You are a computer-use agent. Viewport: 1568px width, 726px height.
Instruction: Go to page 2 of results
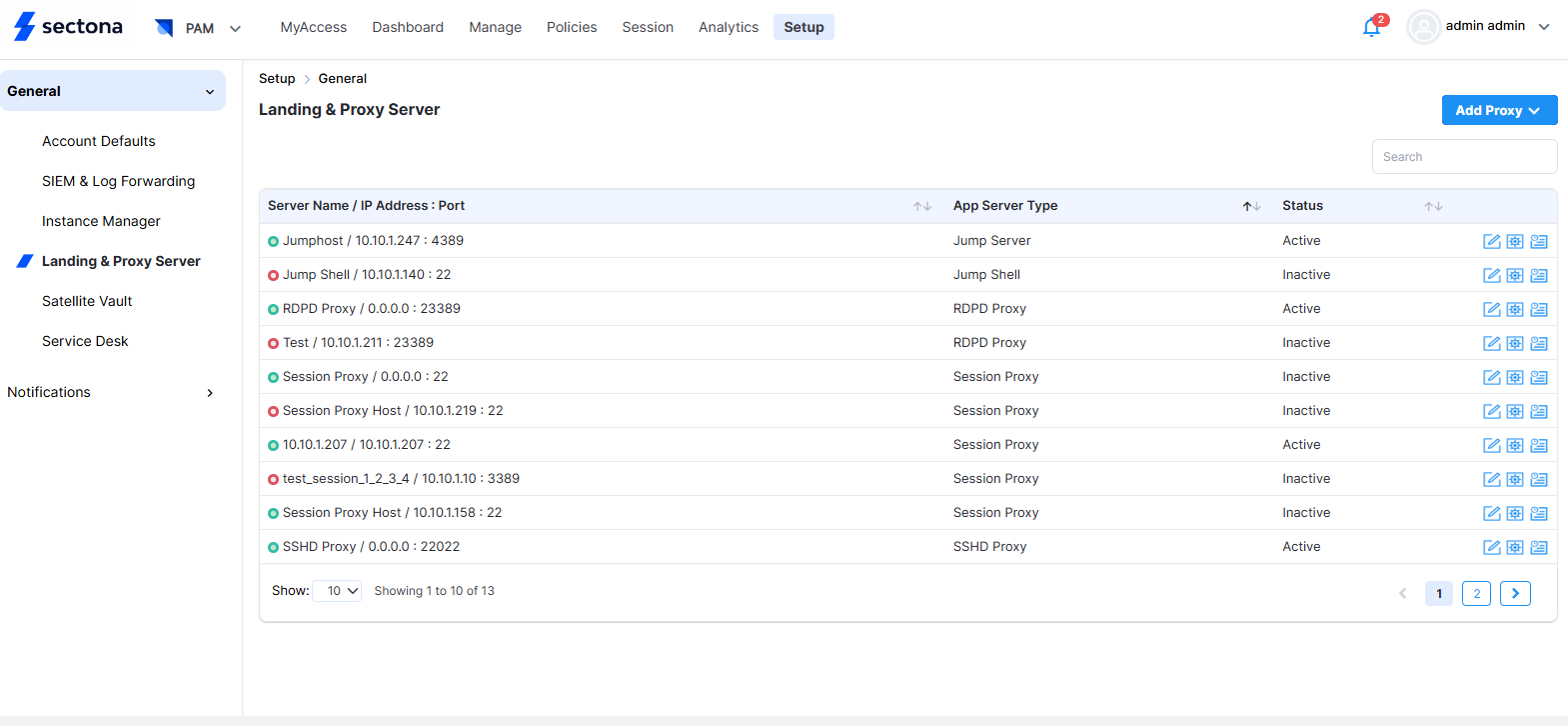click(x=1476, y=593)
